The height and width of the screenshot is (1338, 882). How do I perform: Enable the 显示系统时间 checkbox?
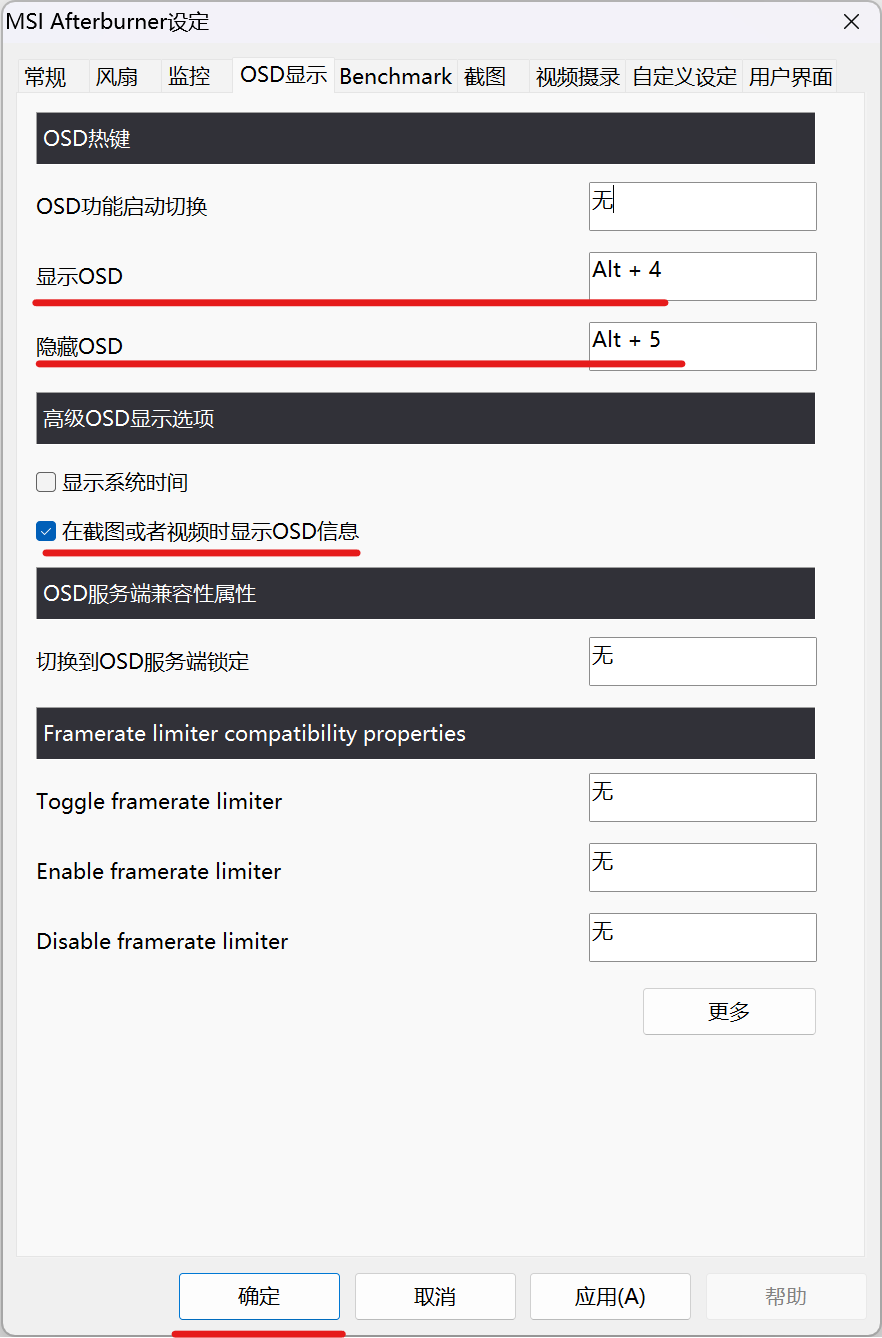[x=46, y=483]
